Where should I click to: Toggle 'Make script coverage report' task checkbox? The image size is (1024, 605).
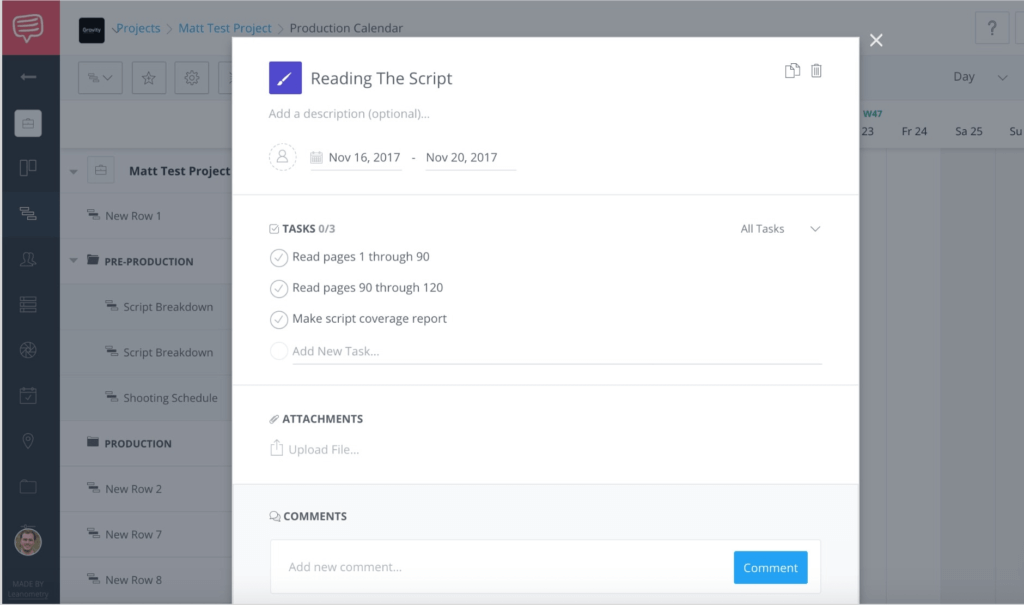click(279, 320)
